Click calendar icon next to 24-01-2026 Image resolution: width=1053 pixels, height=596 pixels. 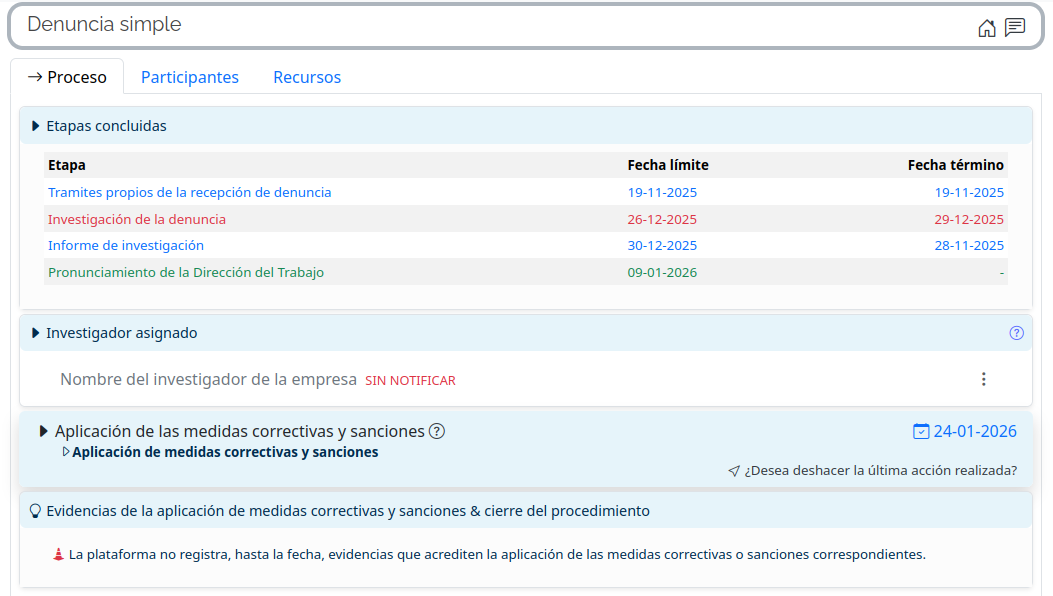pos(921,431)
